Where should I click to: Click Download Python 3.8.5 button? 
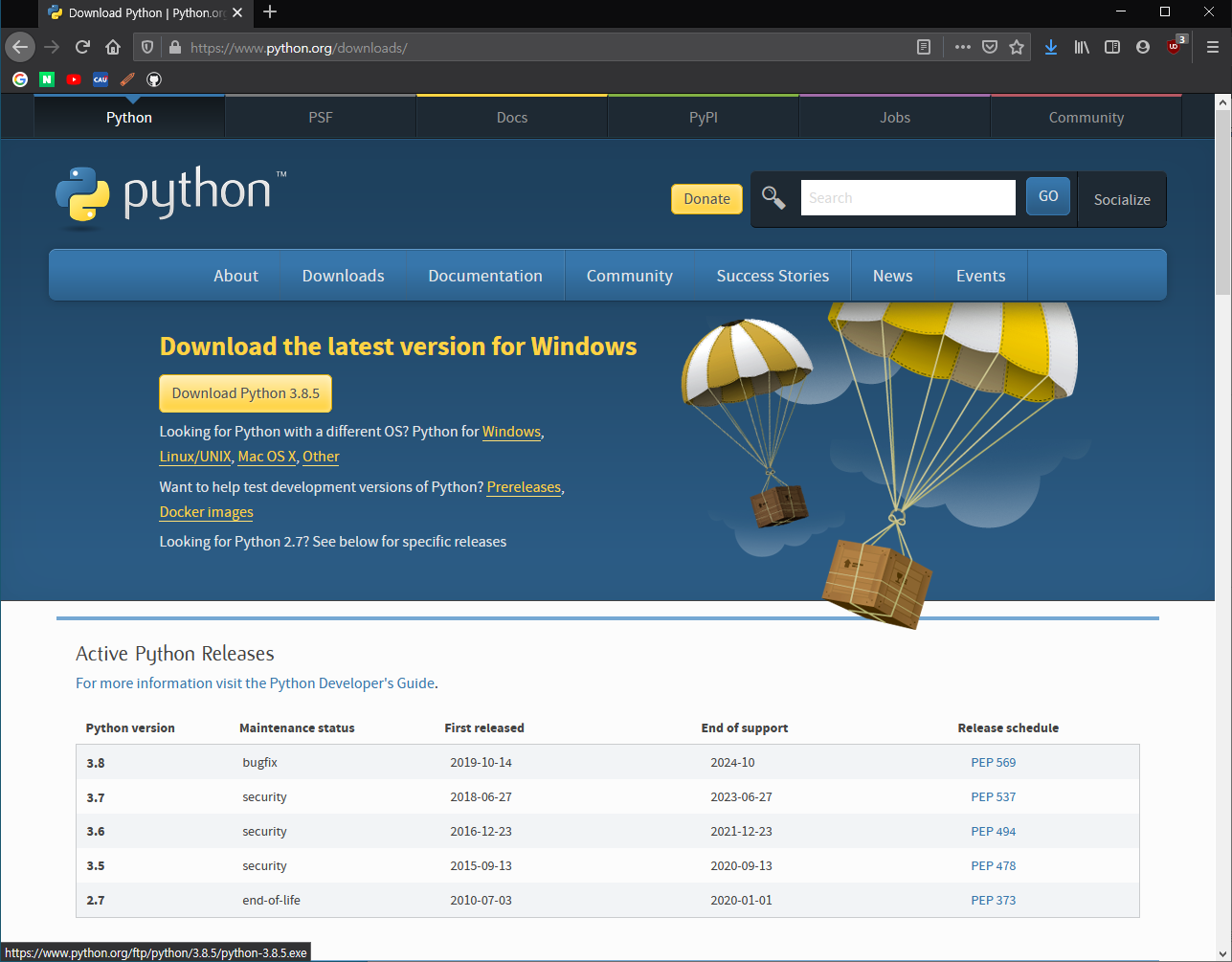245,393
